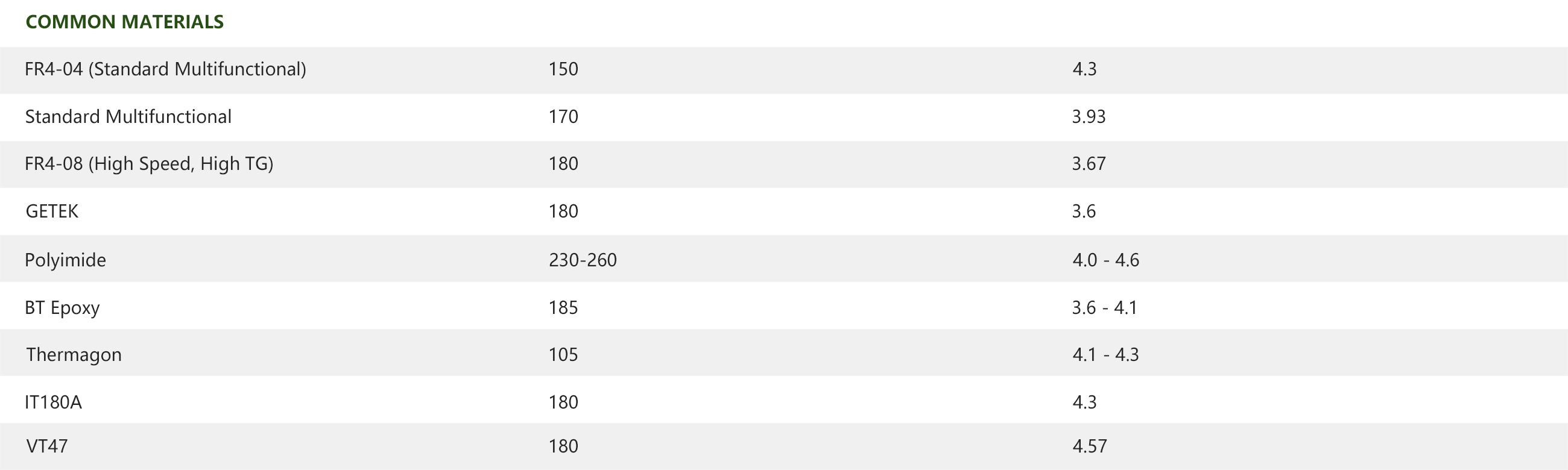Click the Standard Multifunctional row label
Screen dimensions: 1568x470
tap(128, 116)
